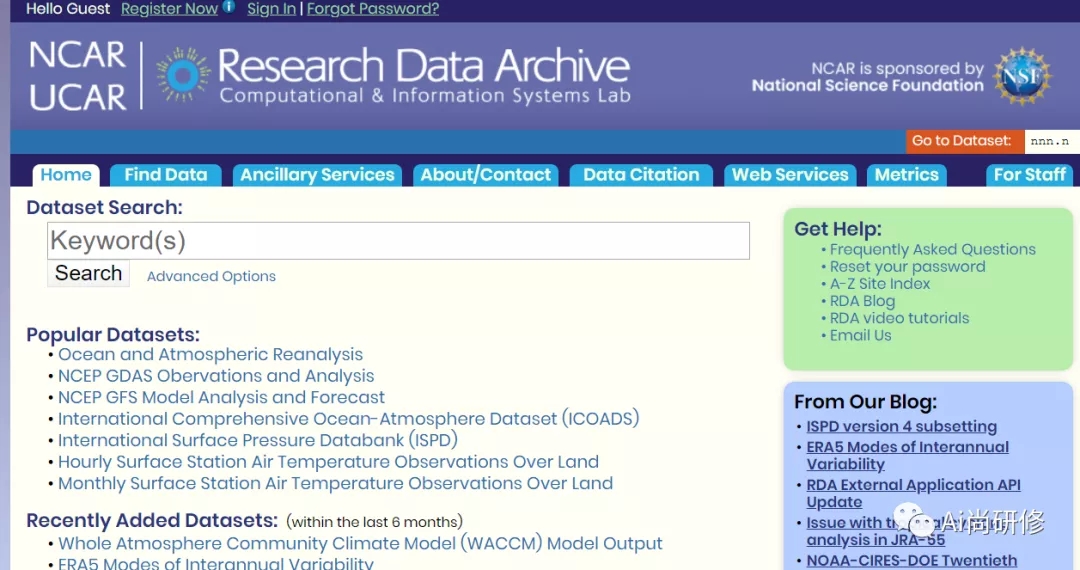
Task: Open the Forgot Password? link
Action: point(373,9)
